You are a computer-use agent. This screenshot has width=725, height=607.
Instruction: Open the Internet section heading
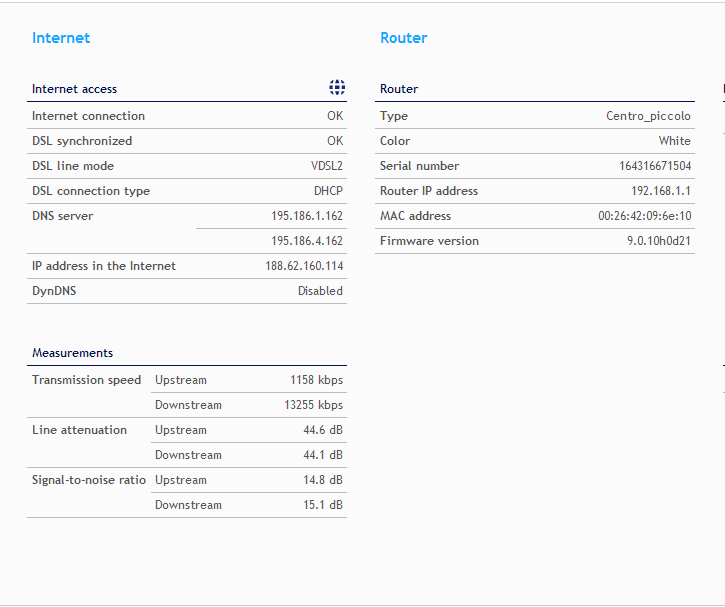coord(61,38)
